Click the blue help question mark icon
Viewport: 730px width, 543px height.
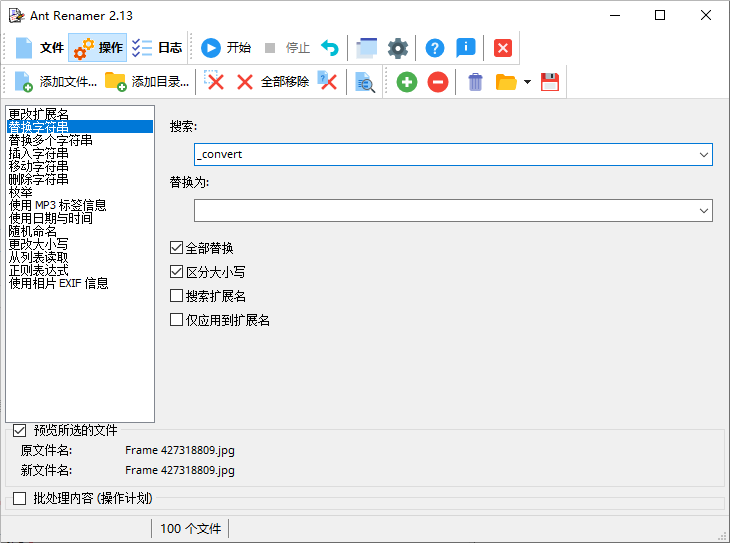[435, 48]
